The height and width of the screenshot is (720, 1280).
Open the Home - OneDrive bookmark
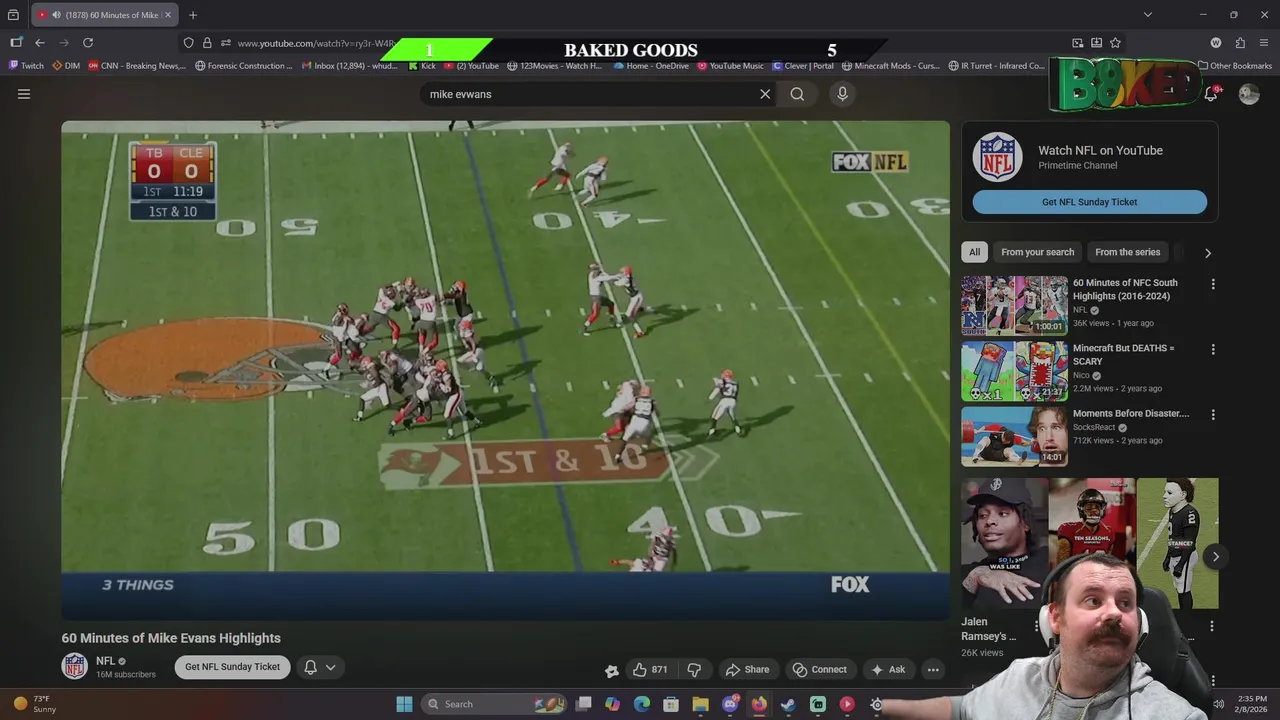[x=651, y=66]
